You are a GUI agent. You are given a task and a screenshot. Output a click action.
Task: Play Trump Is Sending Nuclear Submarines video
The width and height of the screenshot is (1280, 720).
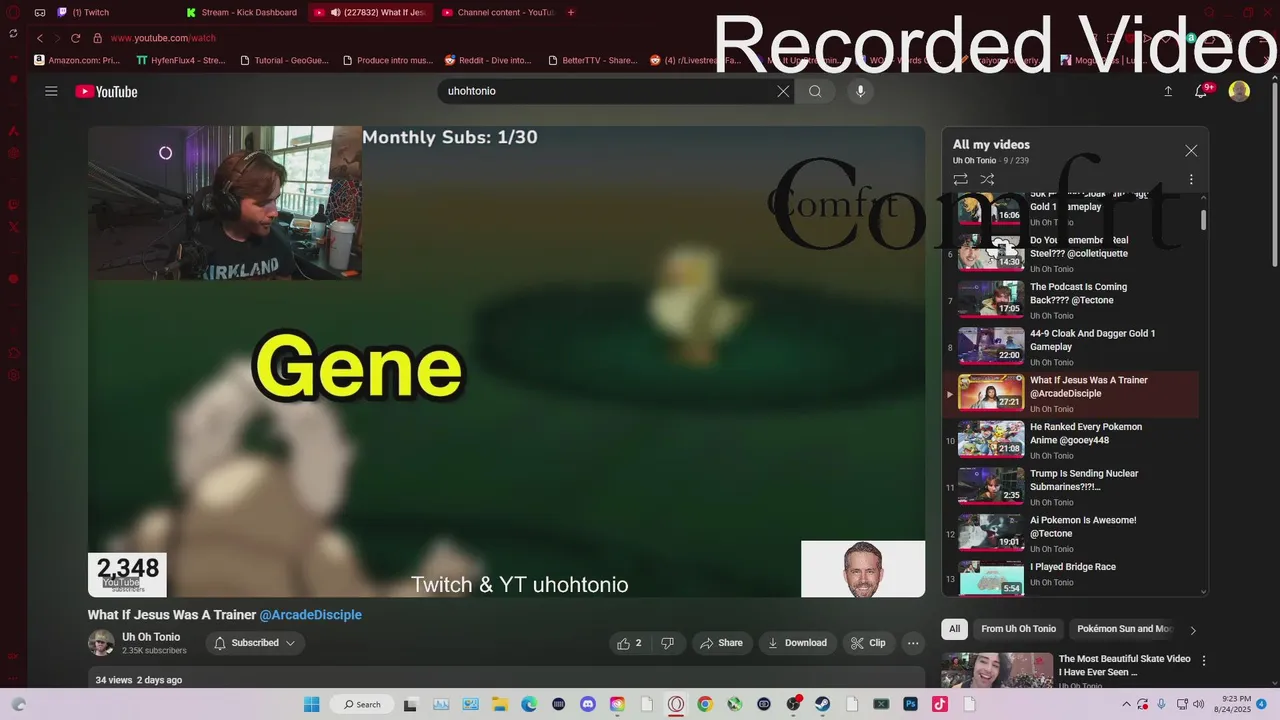click(1071, 487)
